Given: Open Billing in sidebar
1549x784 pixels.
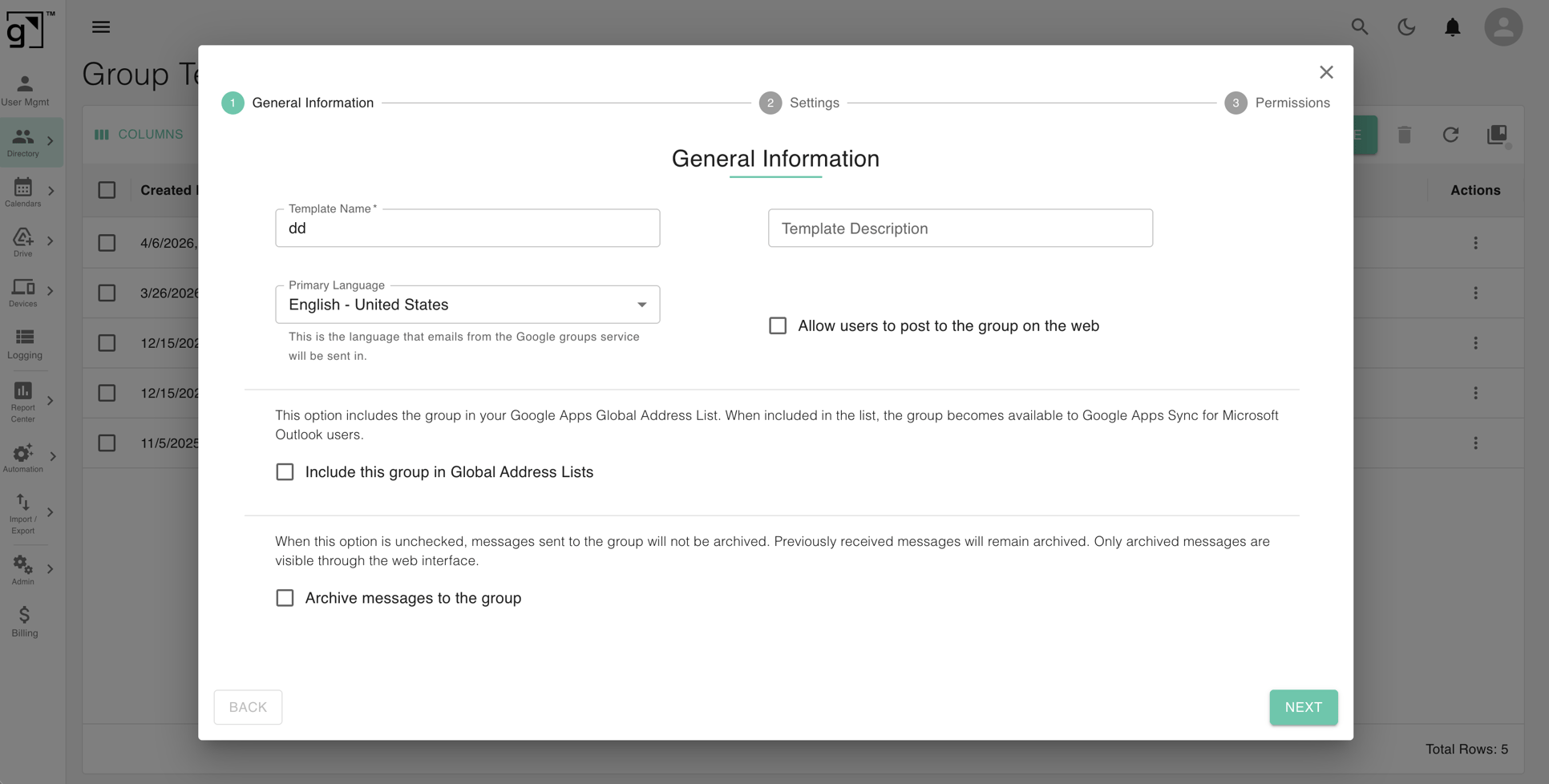Looking at the screenshot, I should 25,622.
